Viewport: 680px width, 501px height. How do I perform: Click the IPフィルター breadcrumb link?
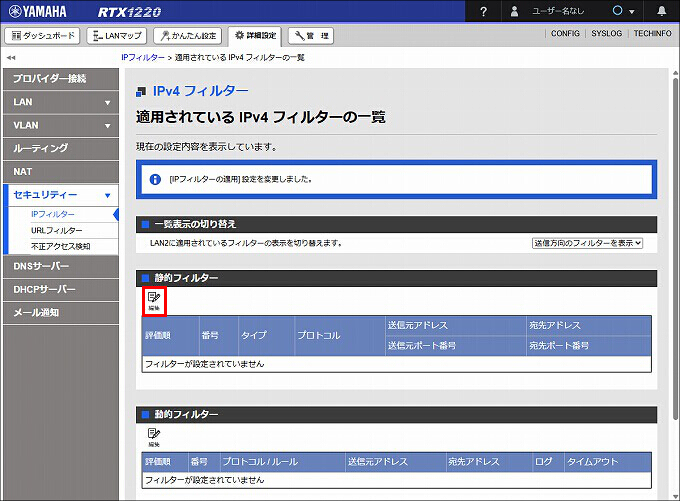143,57
